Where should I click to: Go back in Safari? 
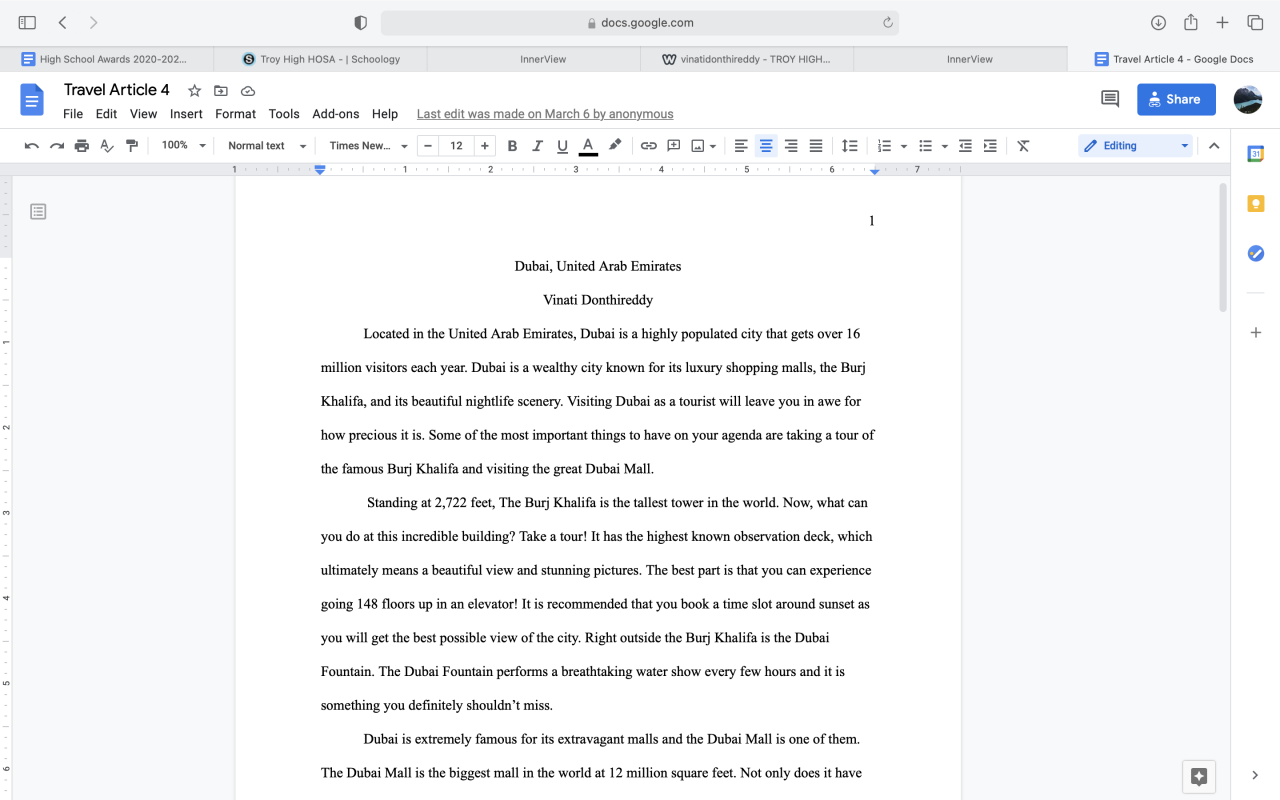[62, 23]
